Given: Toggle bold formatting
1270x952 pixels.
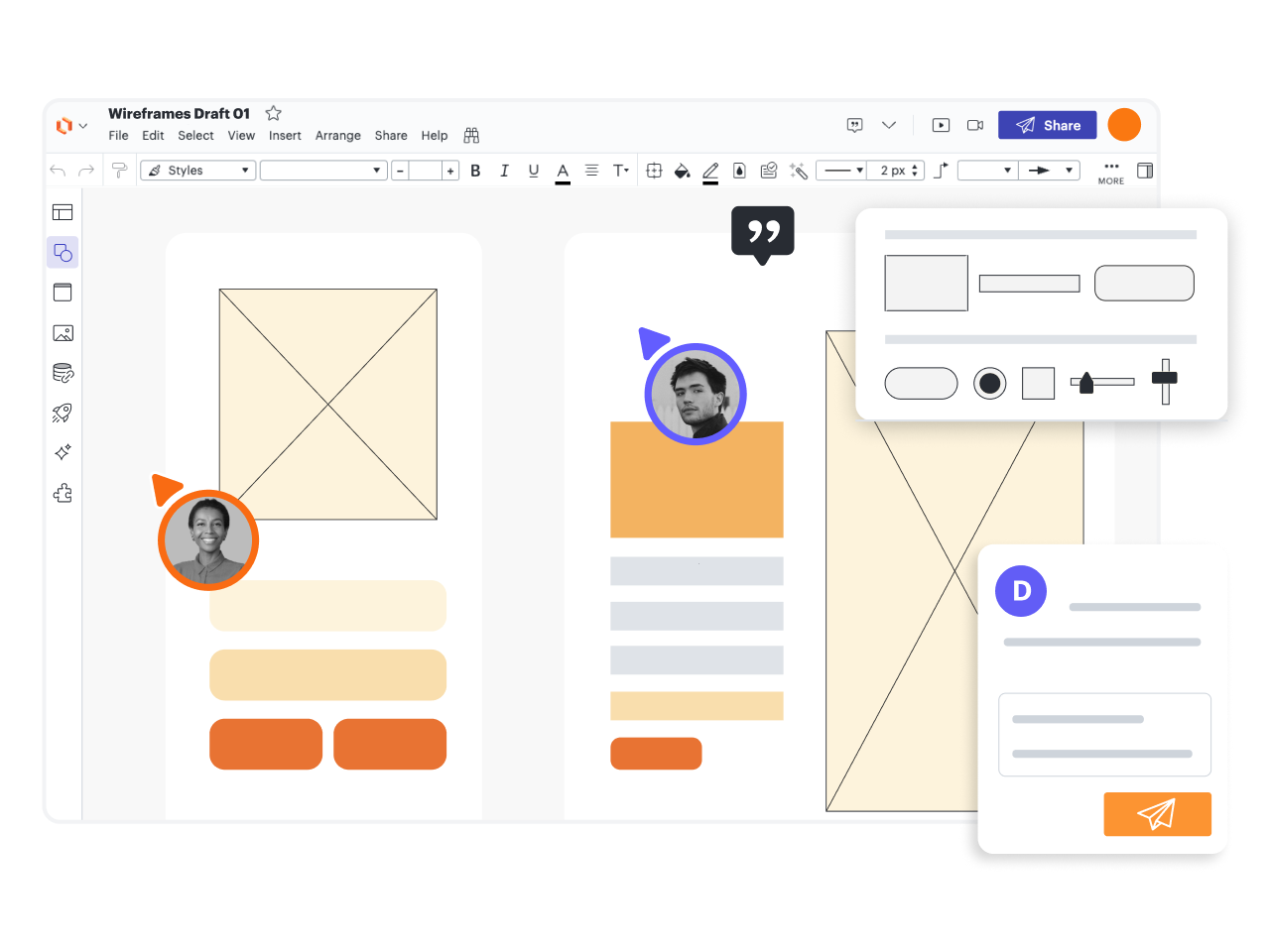Looking at the screenshot, I should (x=475, y=171).
